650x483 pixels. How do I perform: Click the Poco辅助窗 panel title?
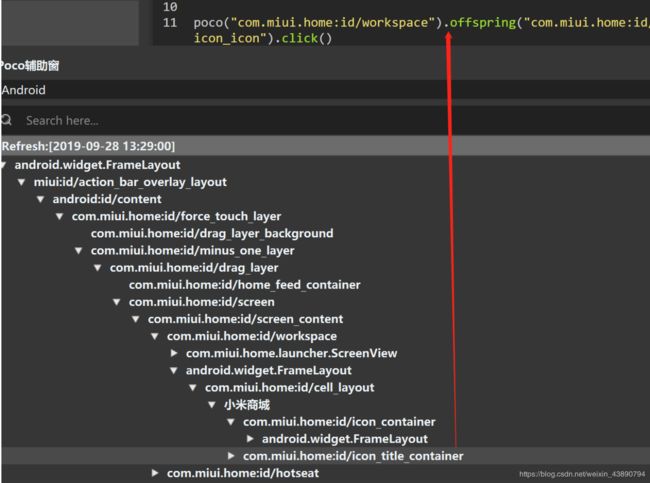click(30, 66)
